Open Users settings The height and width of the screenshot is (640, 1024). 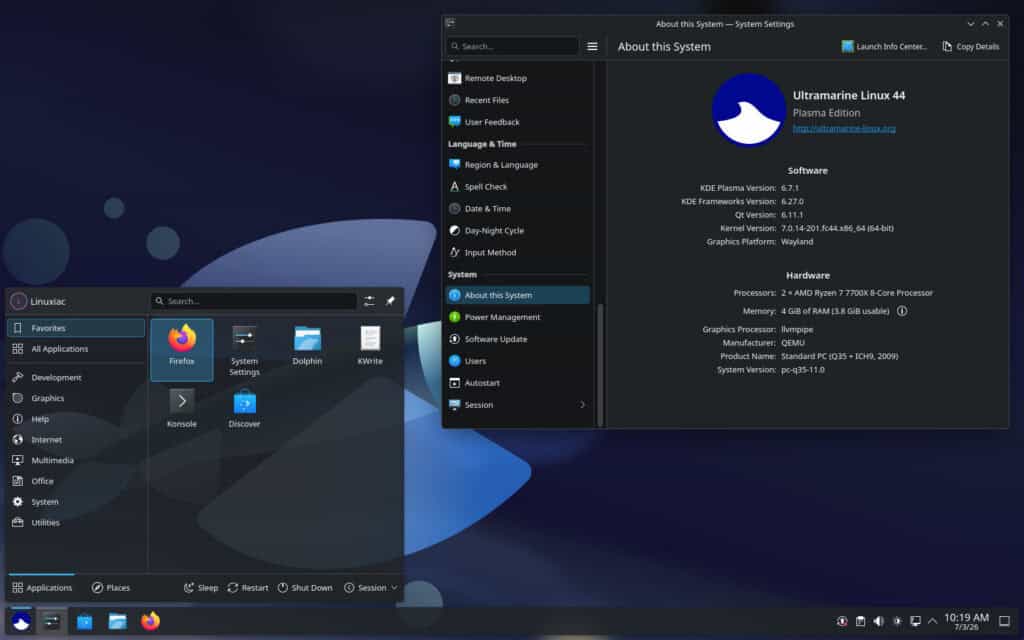pyautogui.click(x=519, y=361)
